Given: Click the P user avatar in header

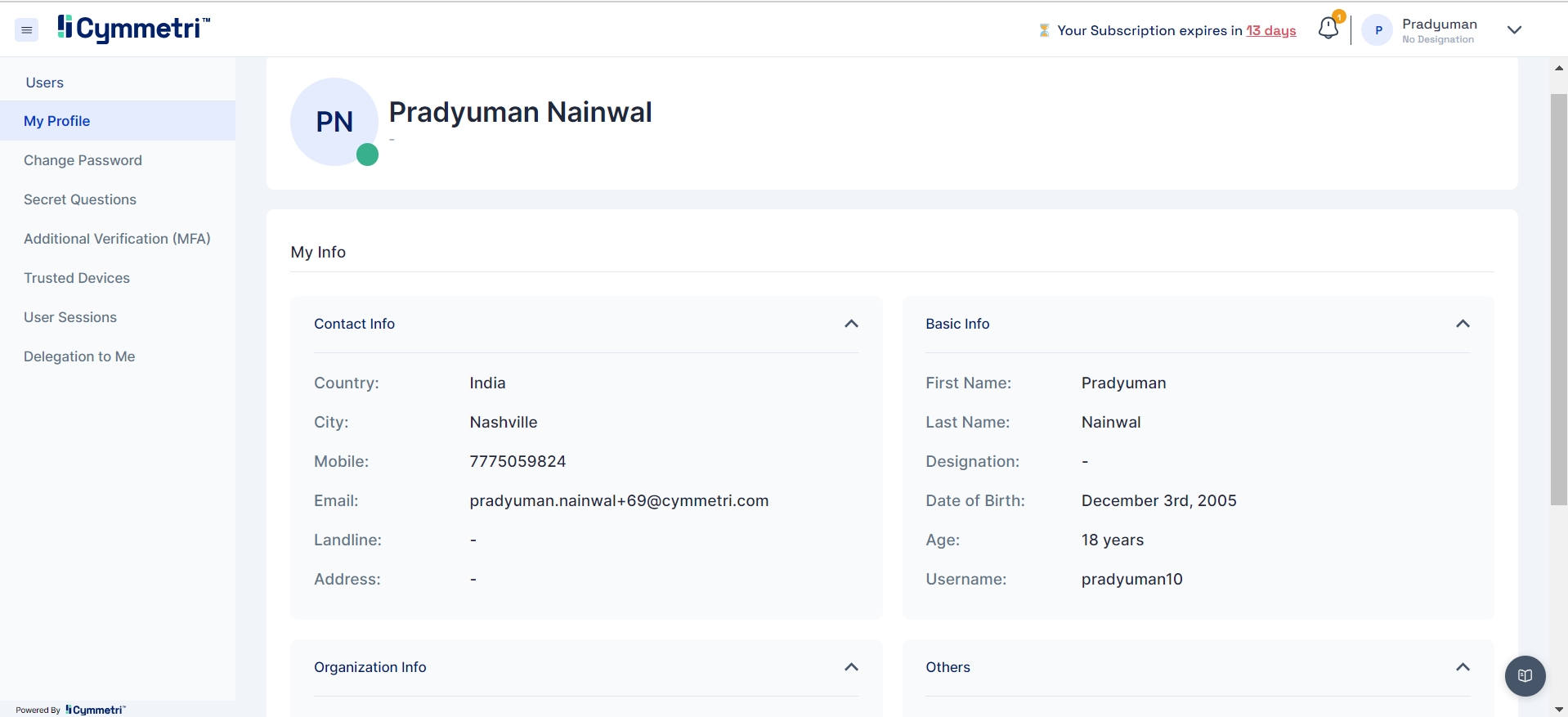Looking at the screenshot, I should pos(1378,30).
